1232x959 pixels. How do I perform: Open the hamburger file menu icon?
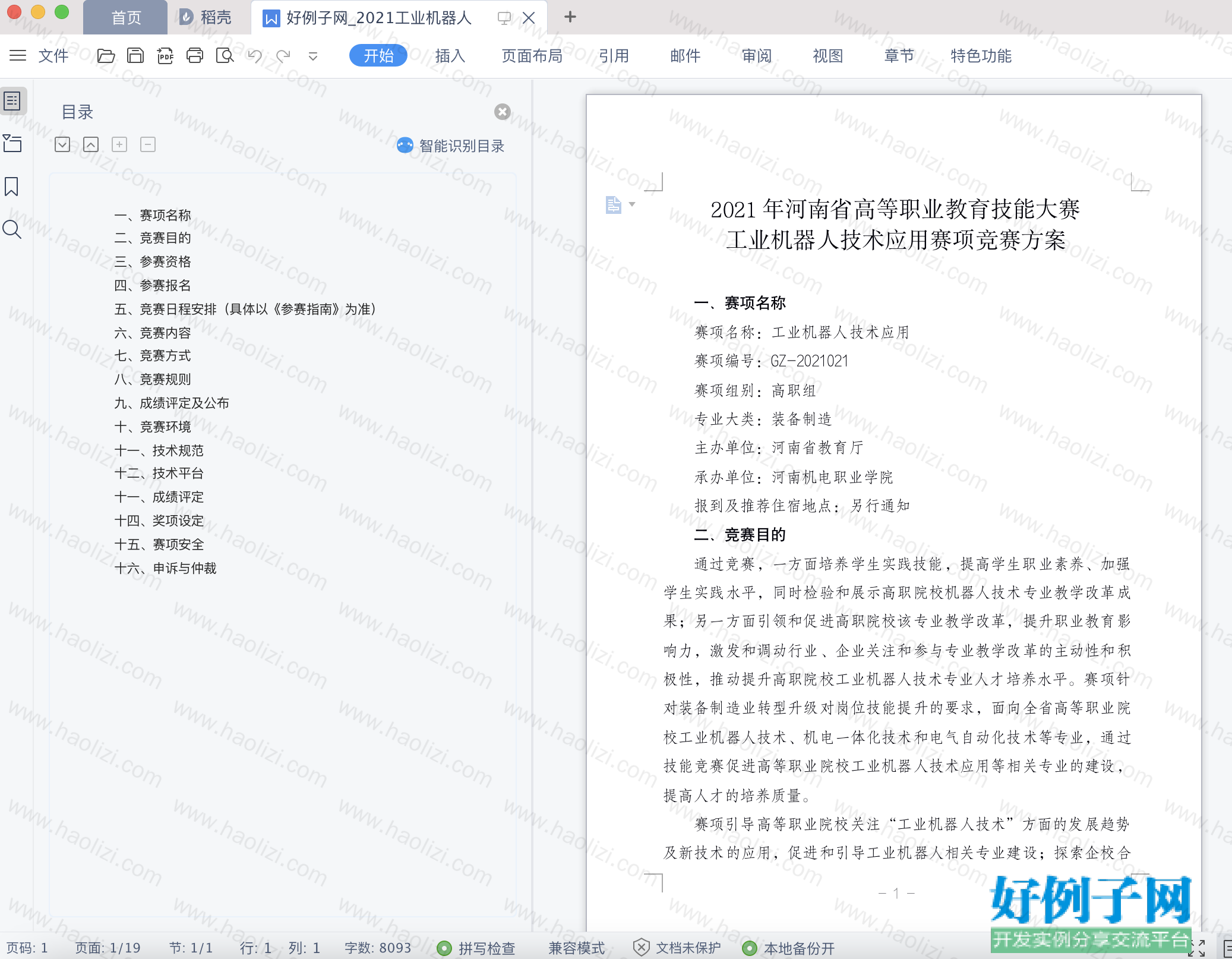[18, 56]
